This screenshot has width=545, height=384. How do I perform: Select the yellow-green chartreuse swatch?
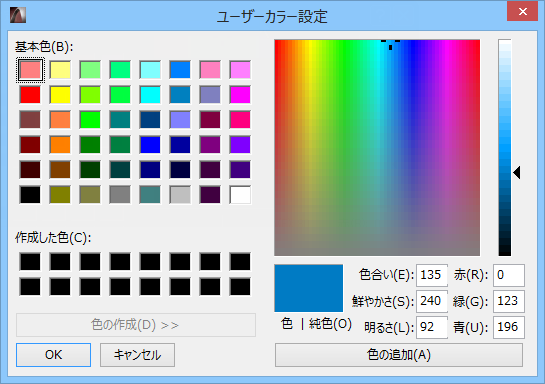[90, 95]
